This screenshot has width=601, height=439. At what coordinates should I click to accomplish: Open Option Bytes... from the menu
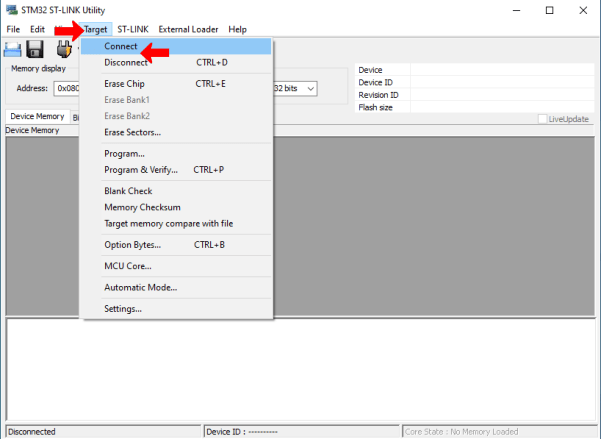(x=132, y=244)
